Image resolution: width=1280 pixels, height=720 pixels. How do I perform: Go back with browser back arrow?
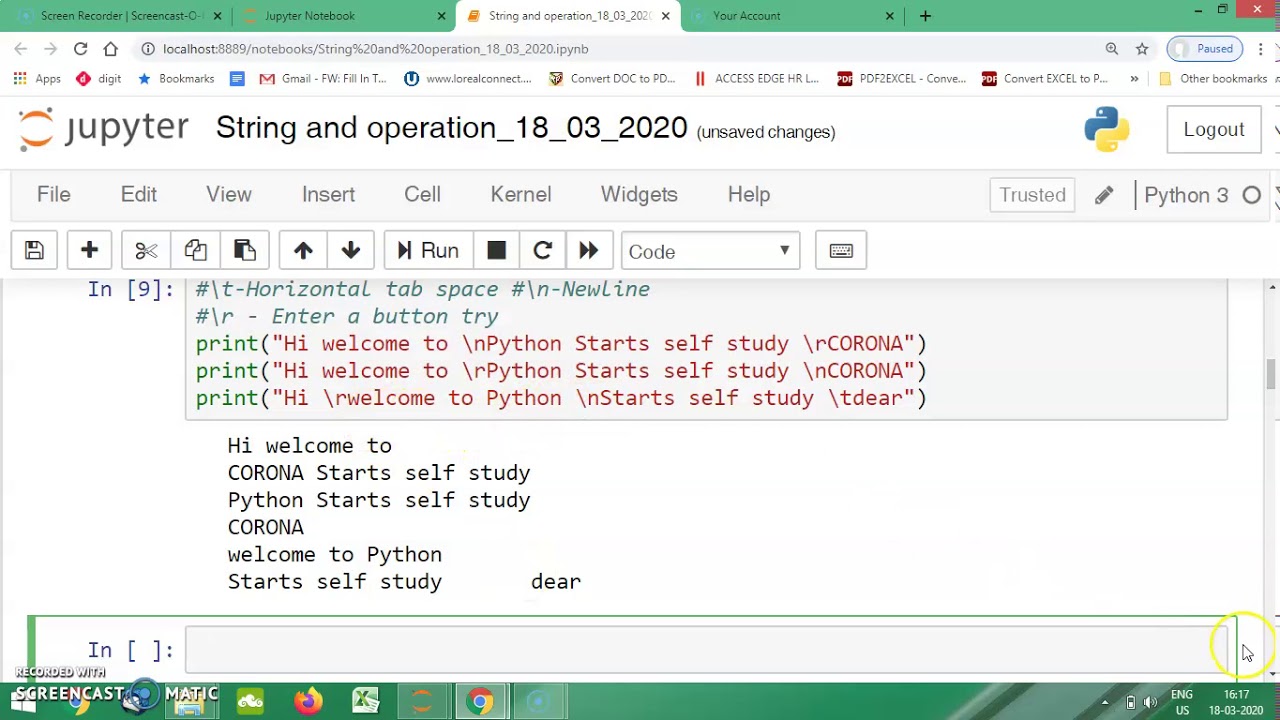tap(21, 48)
